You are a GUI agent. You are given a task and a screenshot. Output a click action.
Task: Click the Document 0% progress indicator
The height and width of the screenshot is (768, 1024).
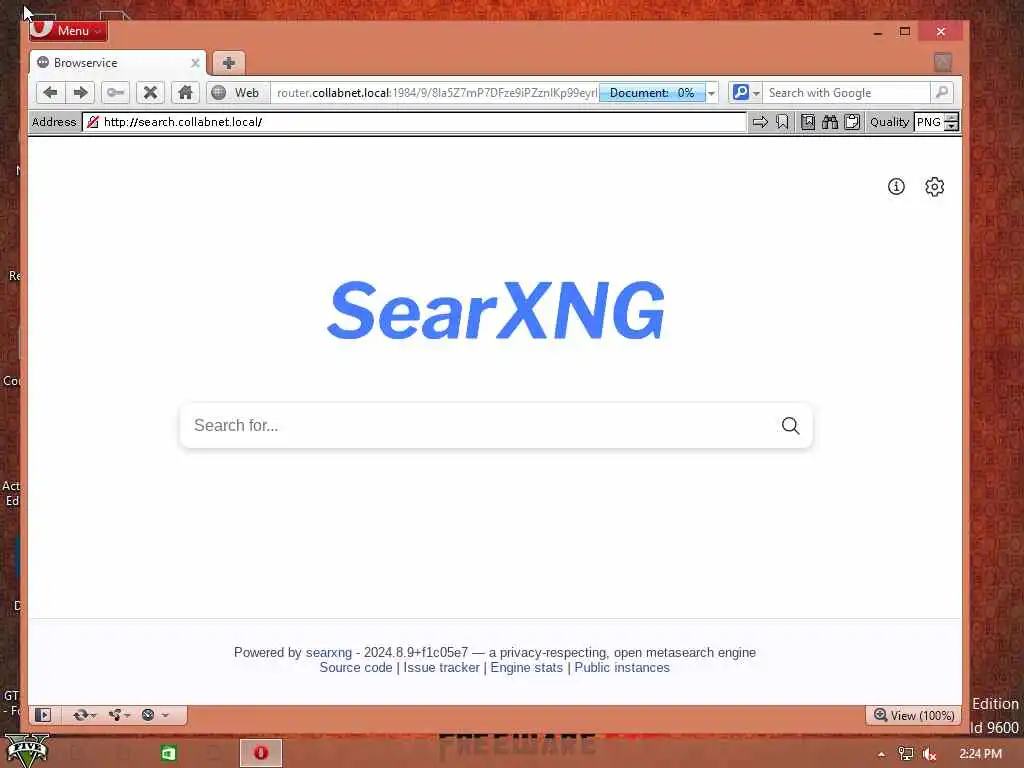point(652,93)
